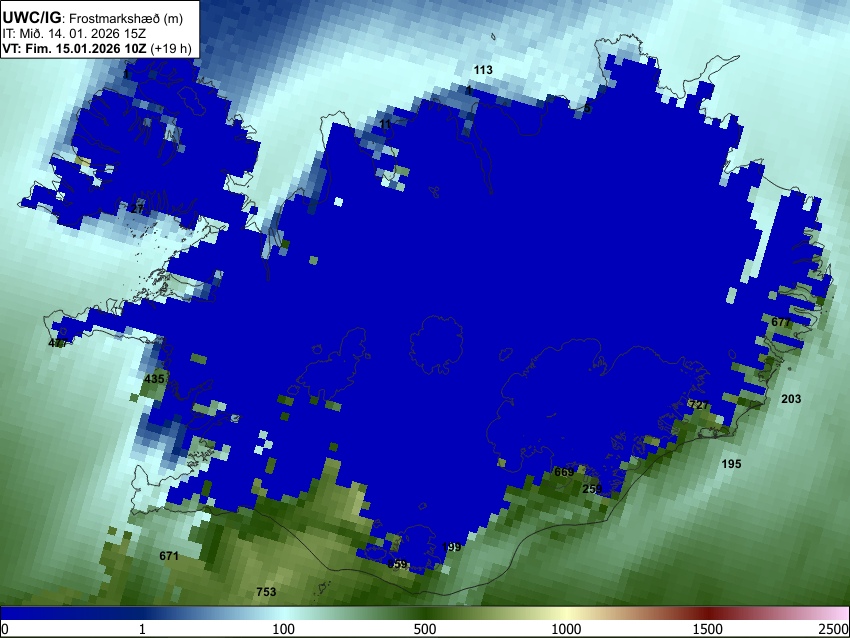Screen dimensions: 850x638
Task: Click the 0 label on the color scale
Action: tap(5, 629)
